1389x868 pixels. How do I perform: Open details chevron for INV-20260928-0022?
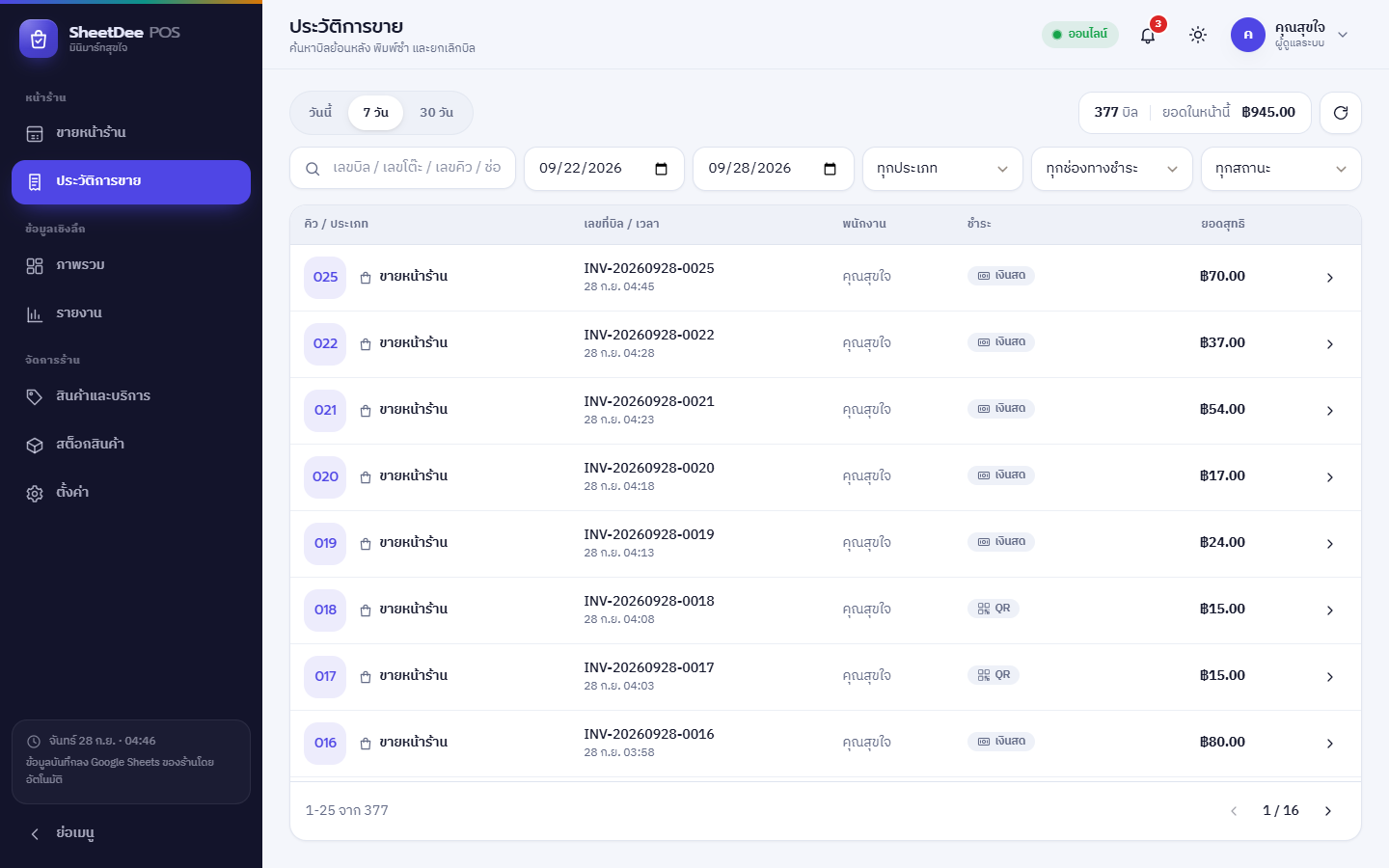point(1330,344)
